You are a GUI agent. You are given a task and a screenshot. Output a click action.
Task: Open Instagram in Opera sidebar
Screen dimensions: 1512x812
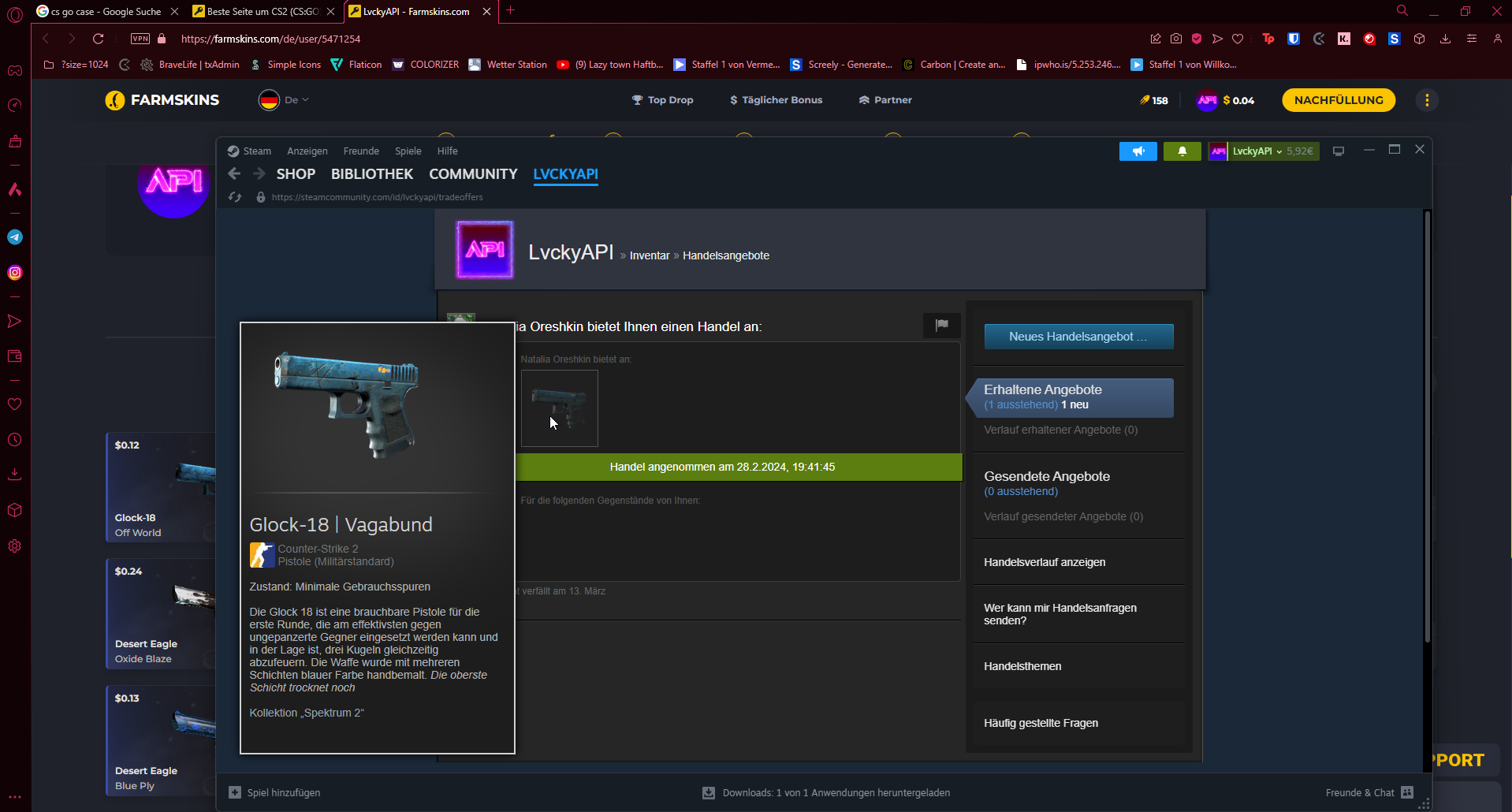(15, 273)
